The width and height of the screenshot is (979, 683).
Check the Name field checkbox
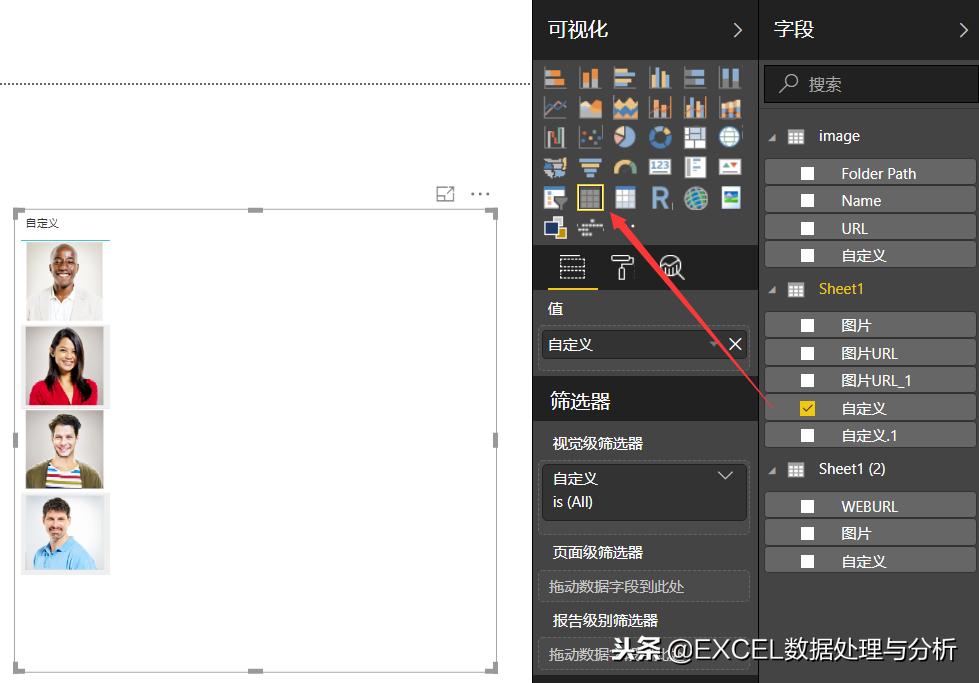[807, 199]
